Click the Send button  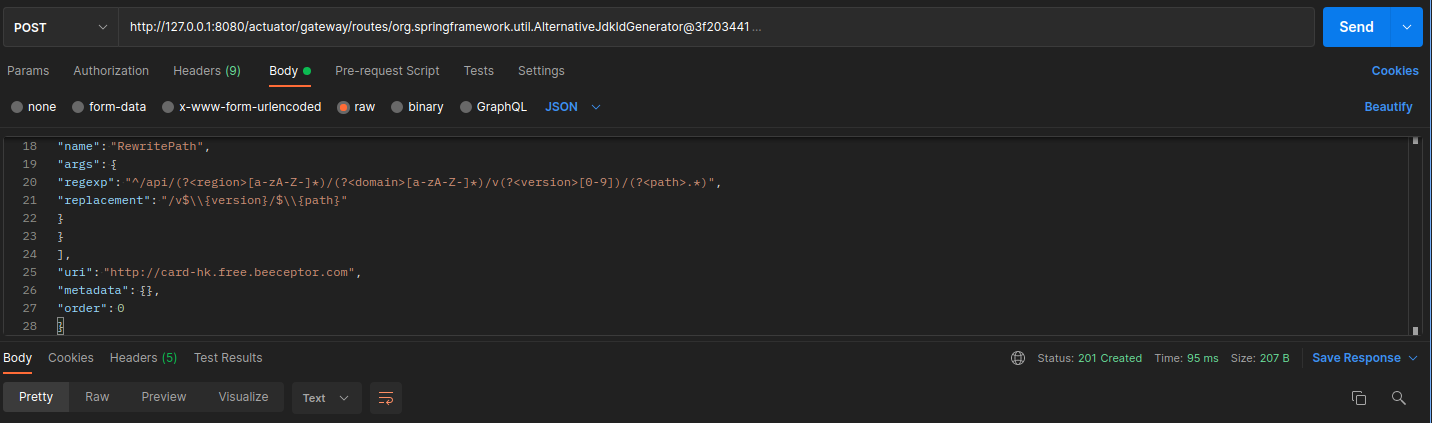[1356, 27]
